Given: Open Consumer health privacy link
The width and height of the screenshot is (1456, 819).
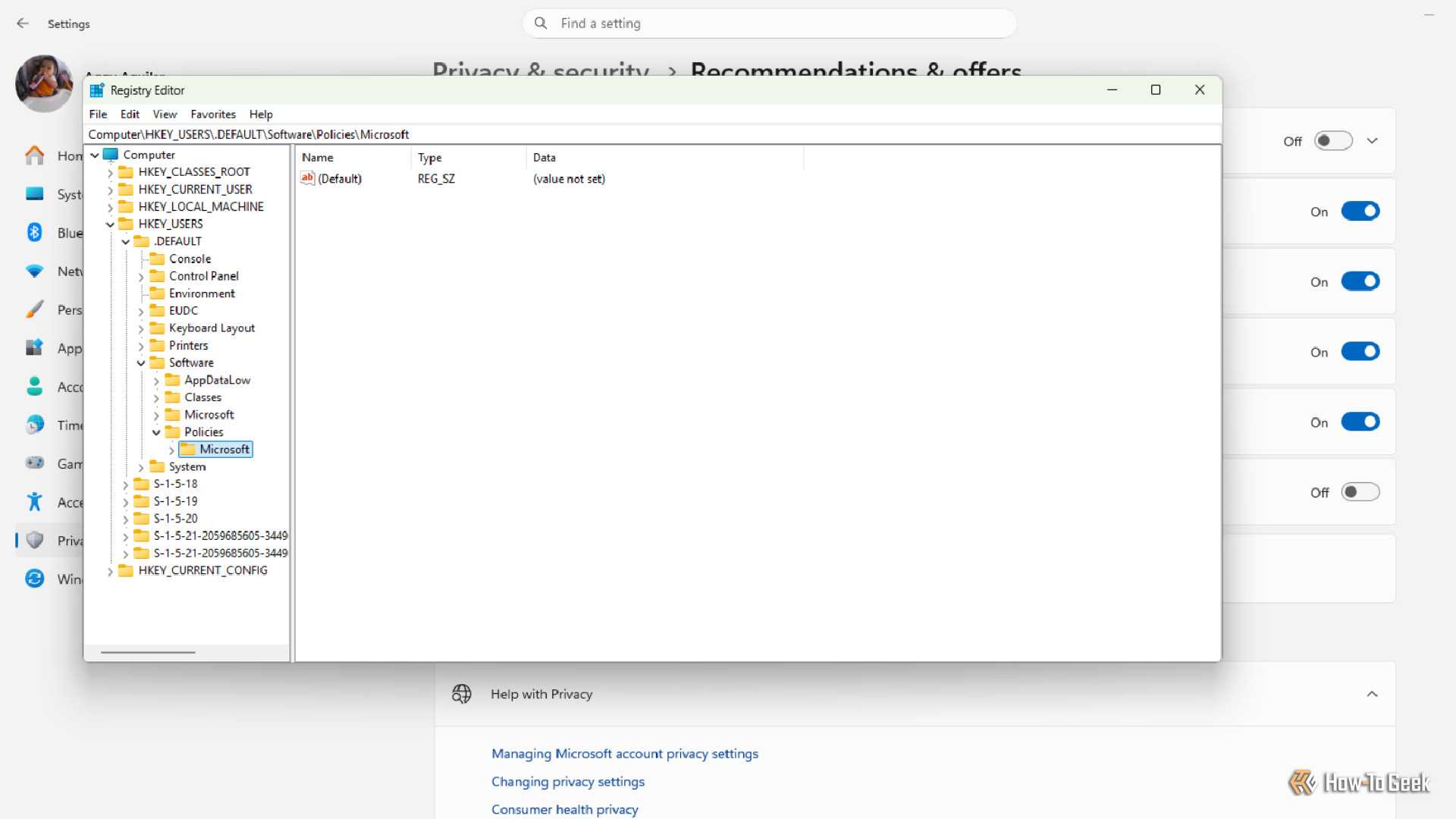Looking at the screenshot, I should pos(565,810).
